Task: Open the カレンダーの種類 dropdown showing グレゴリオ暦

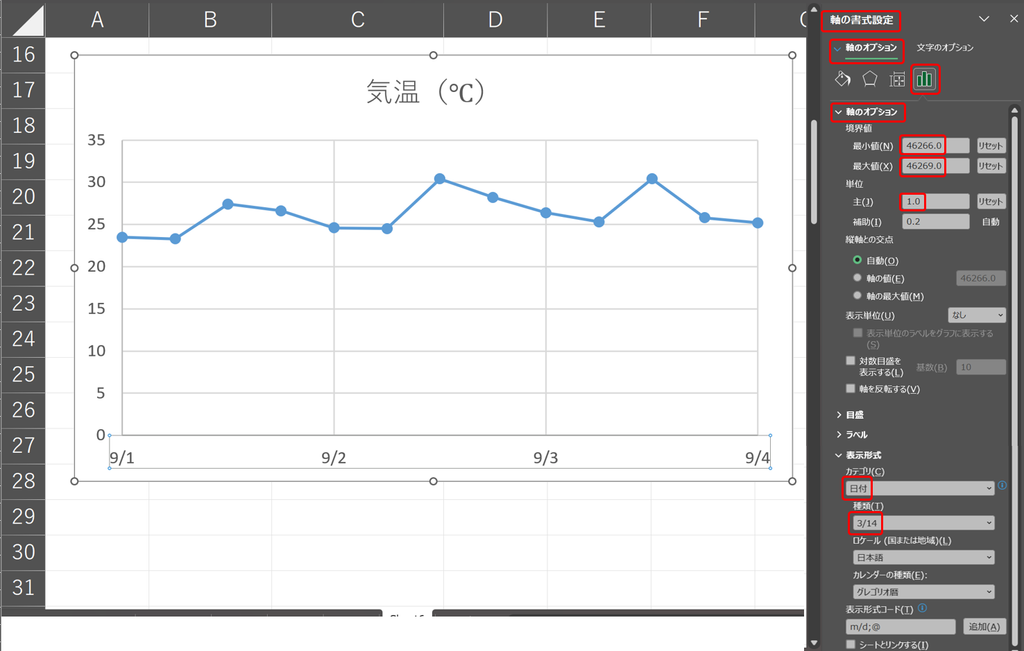Action: 923,592
